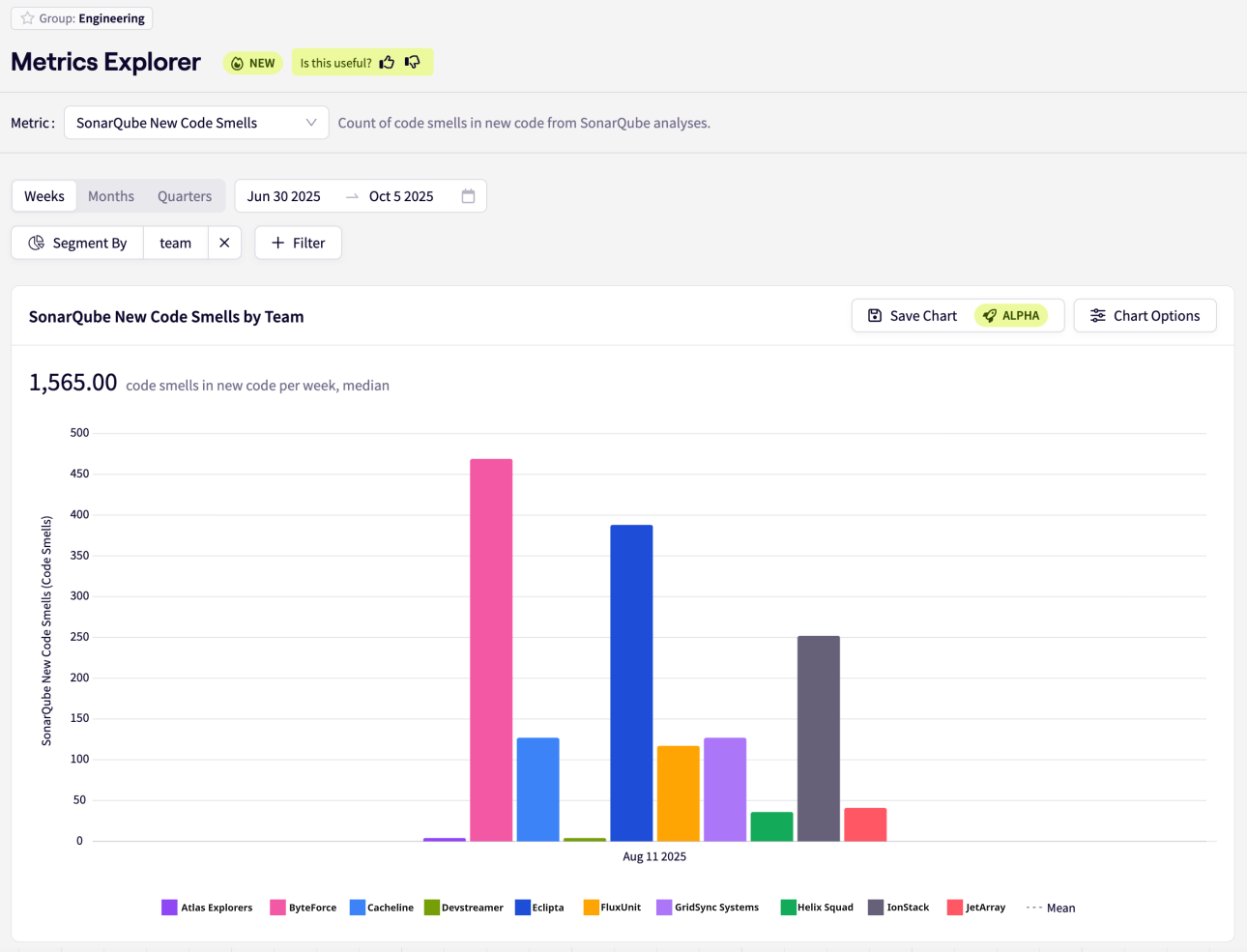Toggle IonStack series in the legend

pyautogui.click(x=898, y=908)
